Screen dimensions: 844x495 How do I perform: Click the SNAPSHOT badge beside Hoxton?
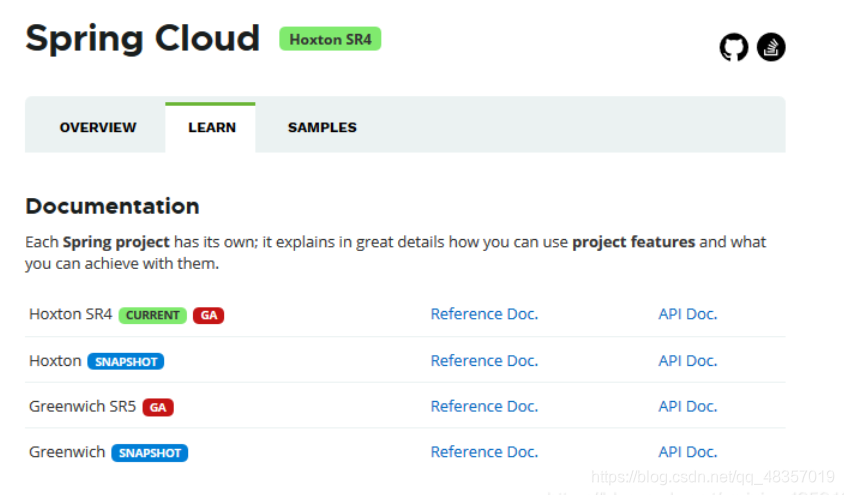(126, 362)
